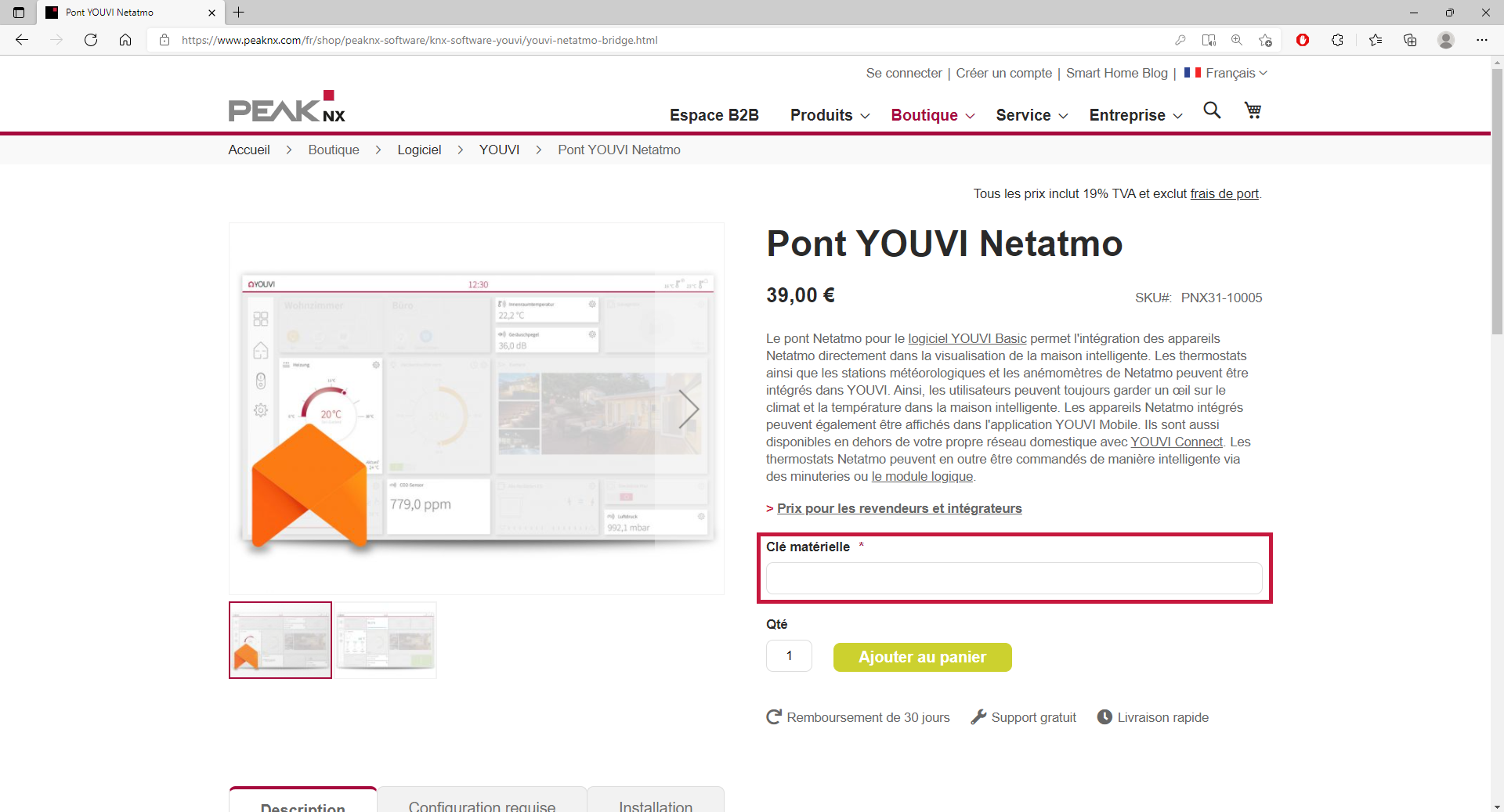Open the logiciel YOUVI Basic link
The width and height of the screenshot is (1504, 812).
point(967,338)
